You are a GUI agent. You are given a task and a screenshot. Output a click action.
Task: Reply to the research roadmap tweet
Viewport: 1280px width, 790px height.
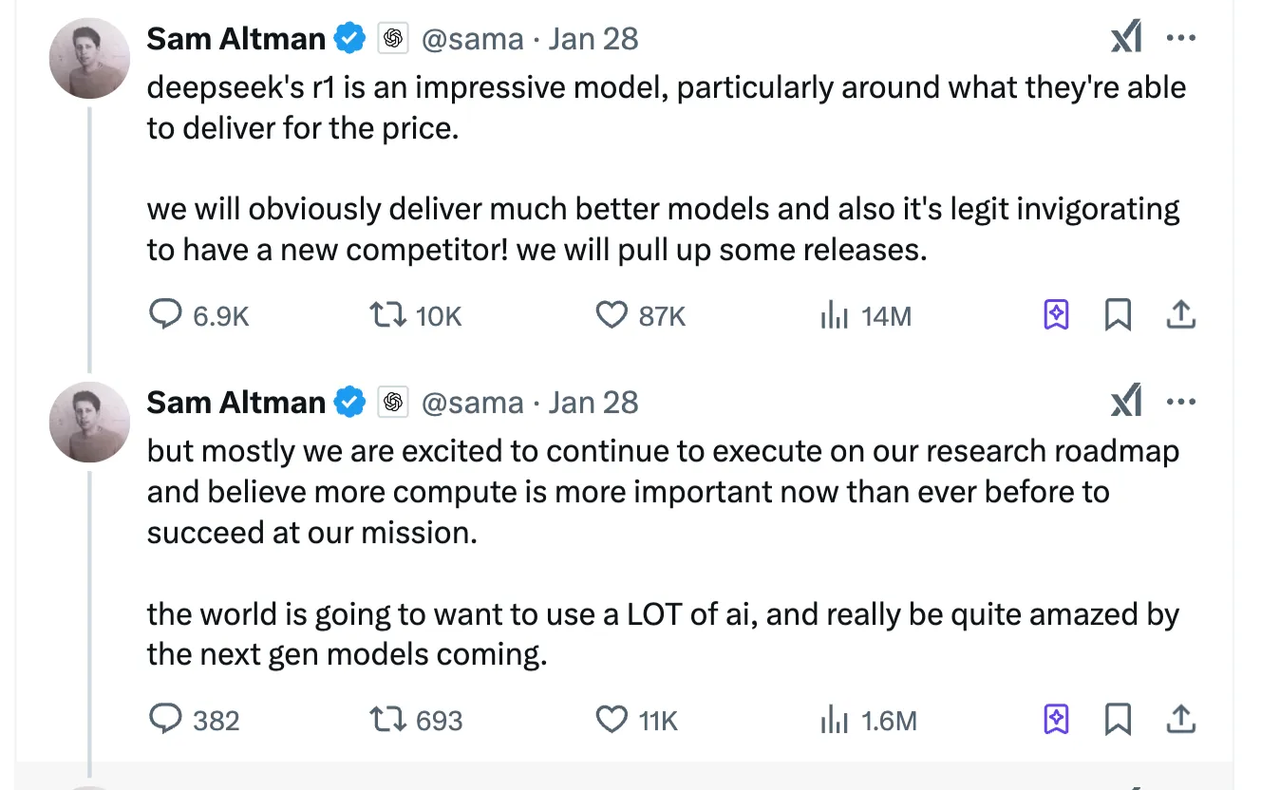pyautogui.click(x=165, y=719)
